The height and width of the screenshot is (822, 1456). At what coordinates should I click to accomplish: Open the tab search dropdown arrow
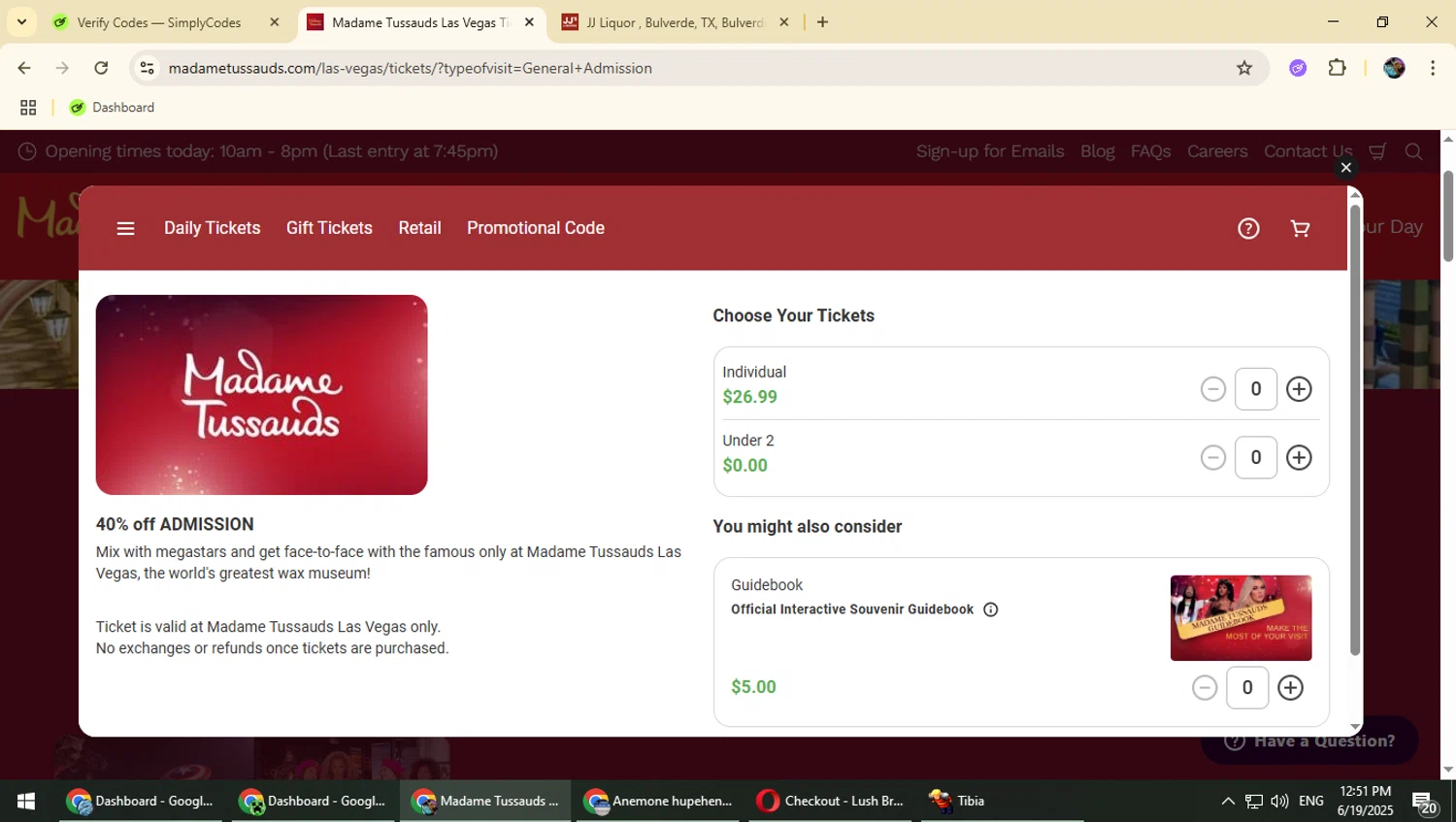click(x=21, y=21)
